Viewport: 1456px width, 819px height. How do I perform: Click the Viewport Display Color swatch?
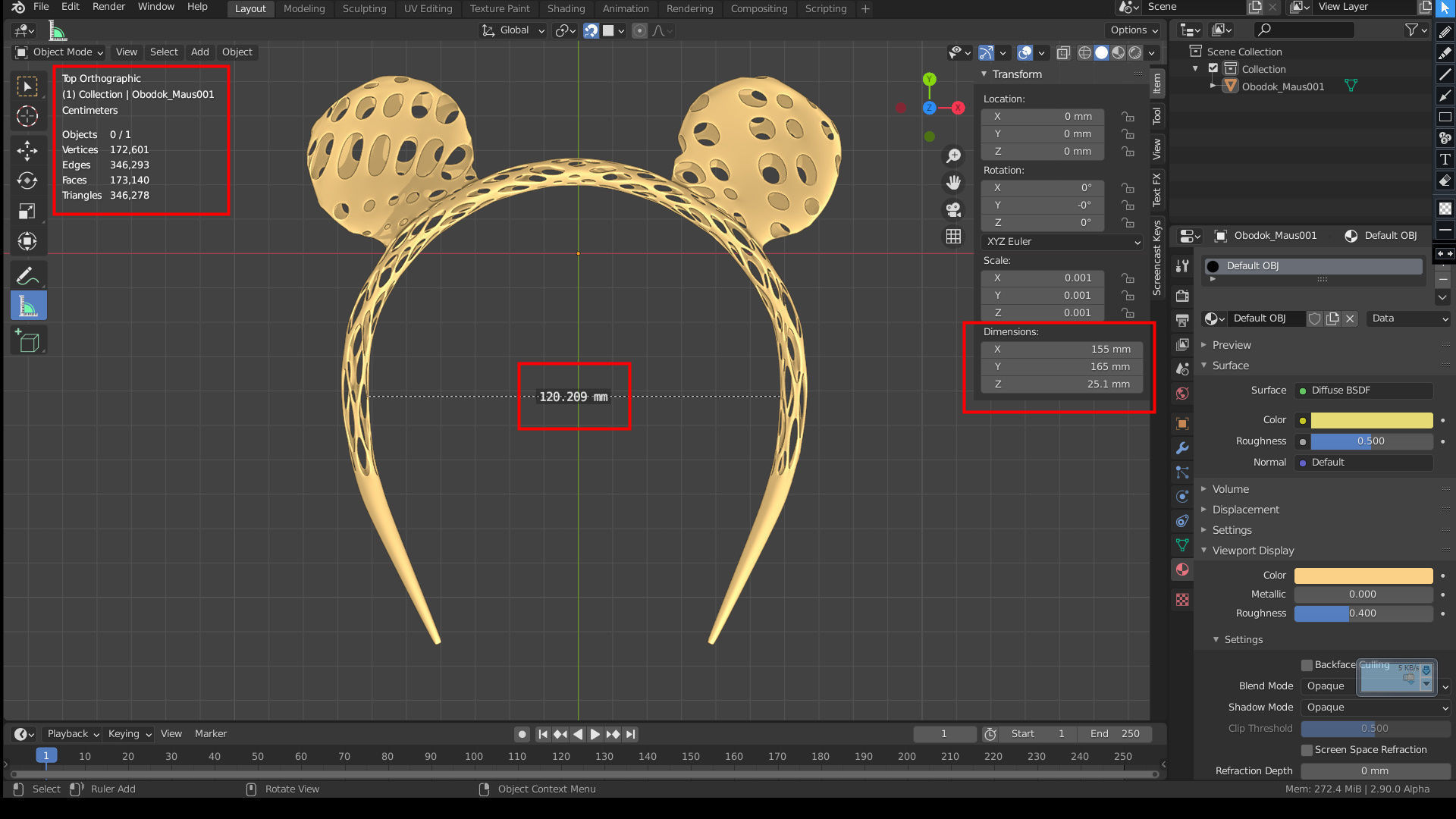pos(1363,576)
